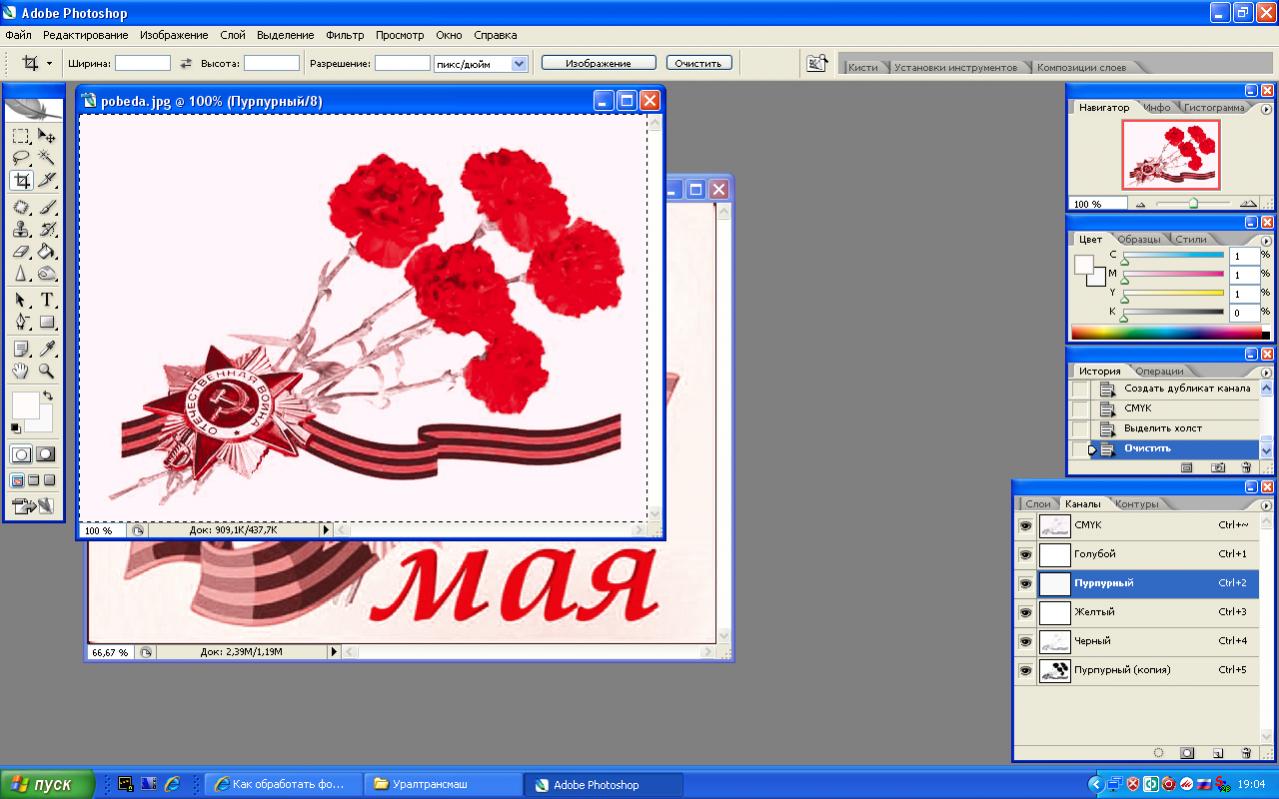The height and width of the screenshot is (799, 1279).
Task: Hide the Желтый channel
Action: click(1025, 612)
